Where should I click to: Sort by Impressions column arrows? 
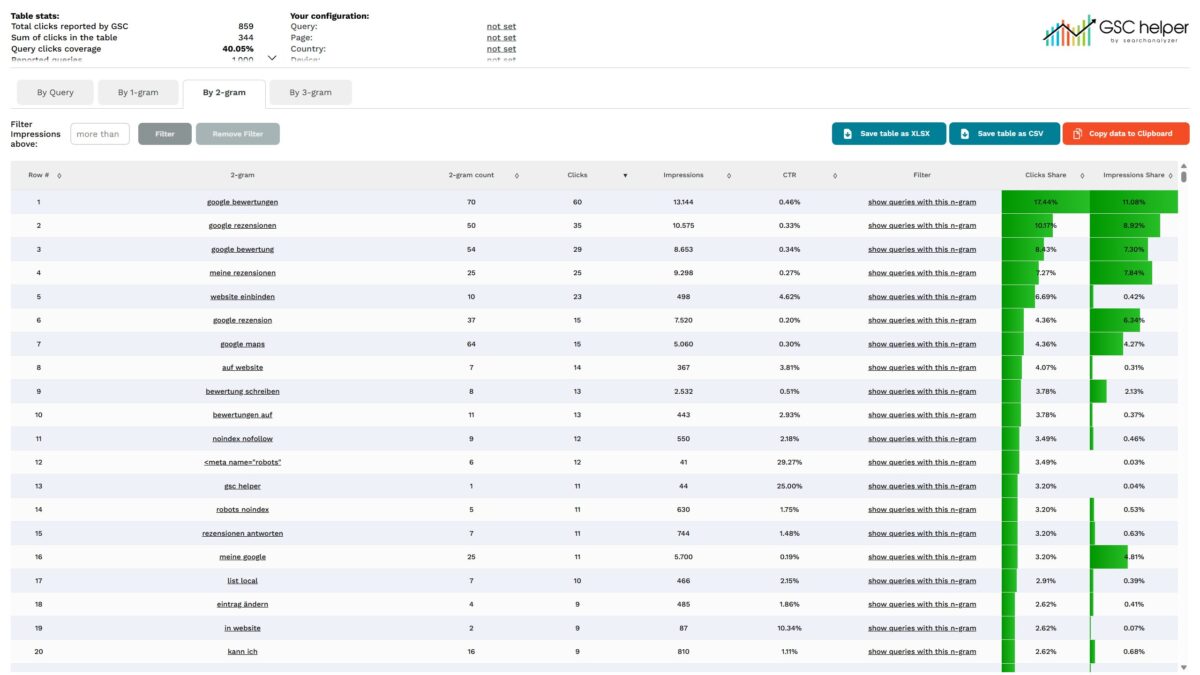[x=728, y=175]
